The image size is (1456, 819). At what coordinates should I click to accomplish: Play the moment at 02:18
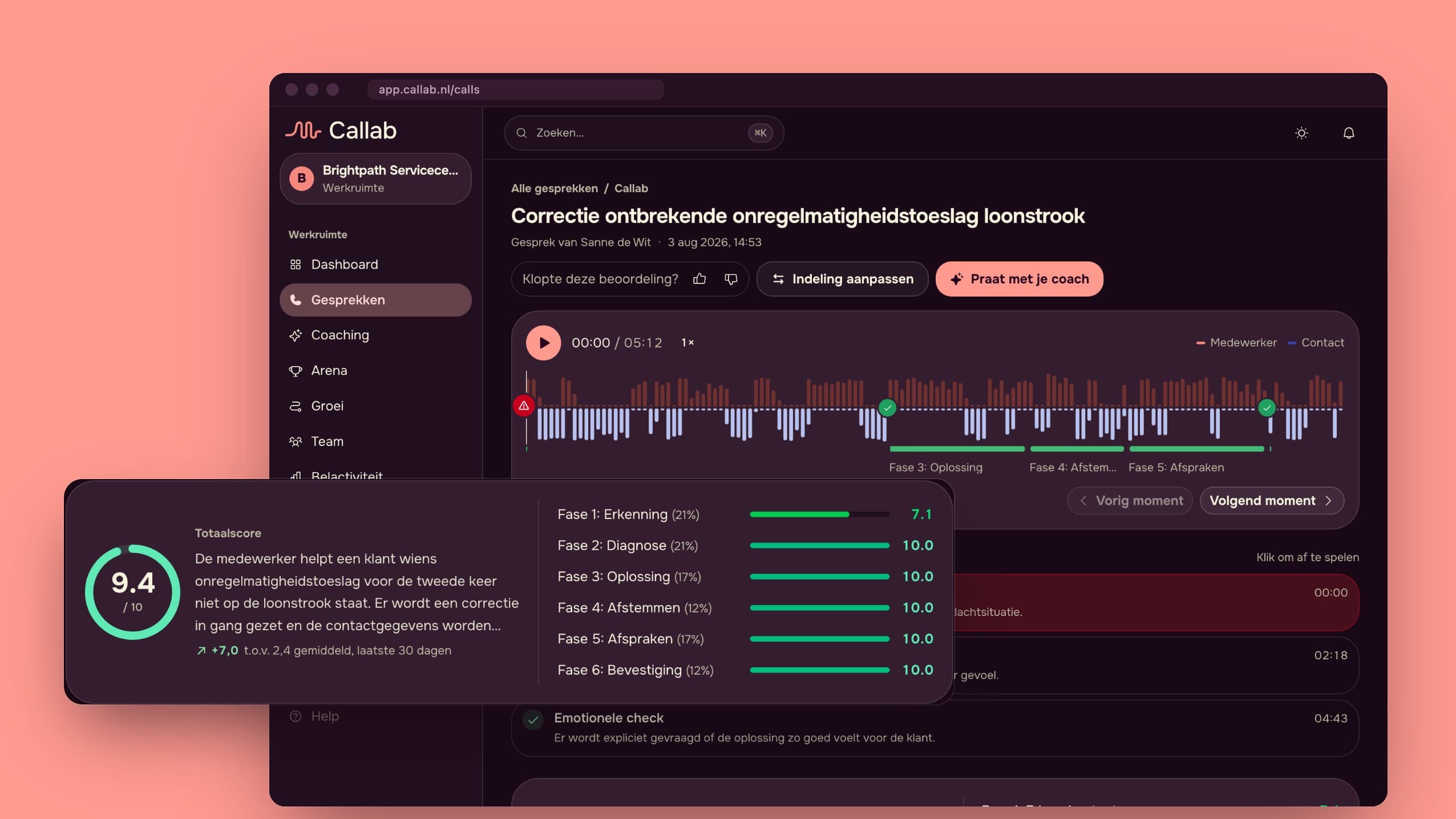tap(1156, 666)
